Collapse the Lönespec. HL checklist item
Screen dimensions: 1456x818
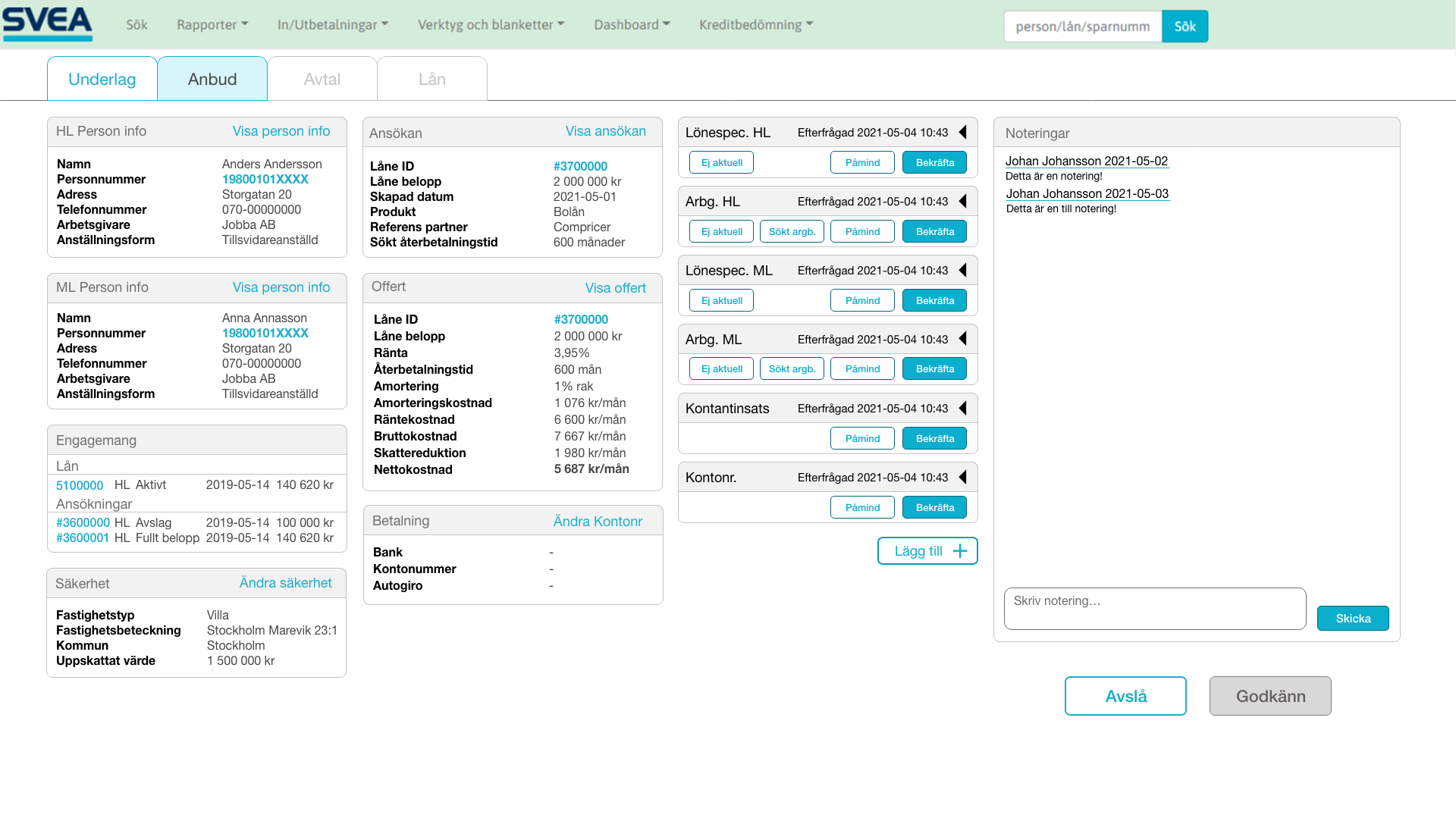tap(962, 132)
